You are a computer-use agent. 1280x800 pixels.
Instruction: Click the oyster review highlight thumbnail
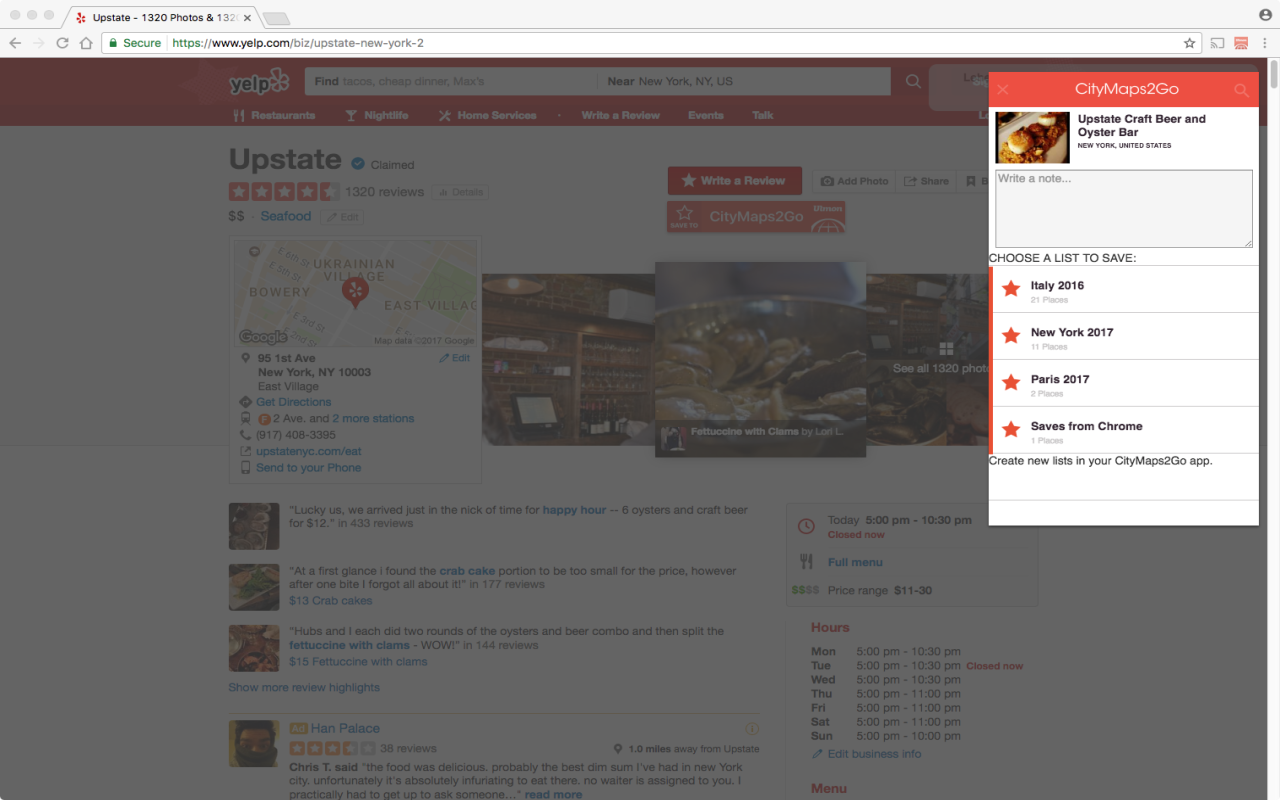(x=254, y=526)
